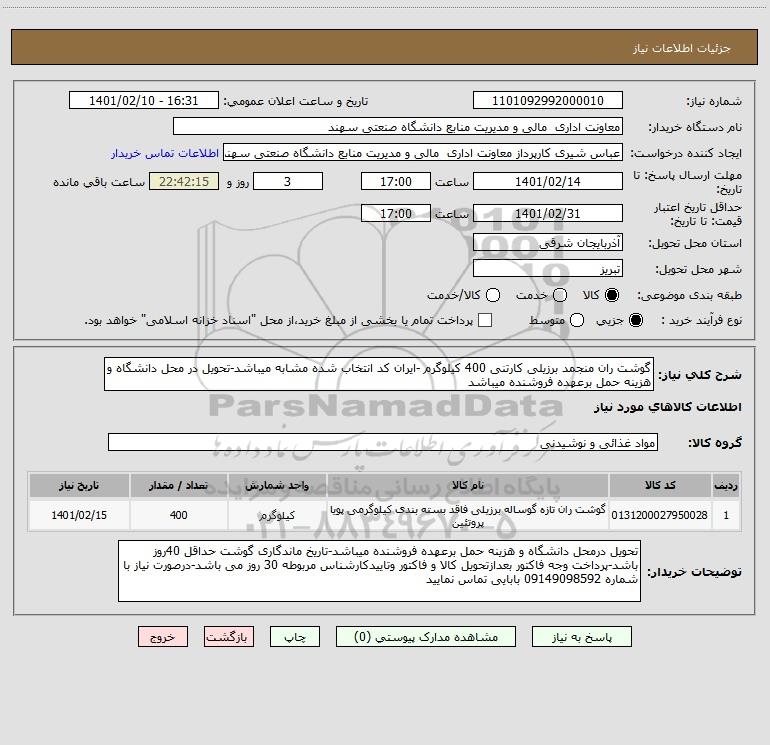Click the پاسخ به نیاز button
Viewport: 770px width, 745px height.
coord(582,637)
